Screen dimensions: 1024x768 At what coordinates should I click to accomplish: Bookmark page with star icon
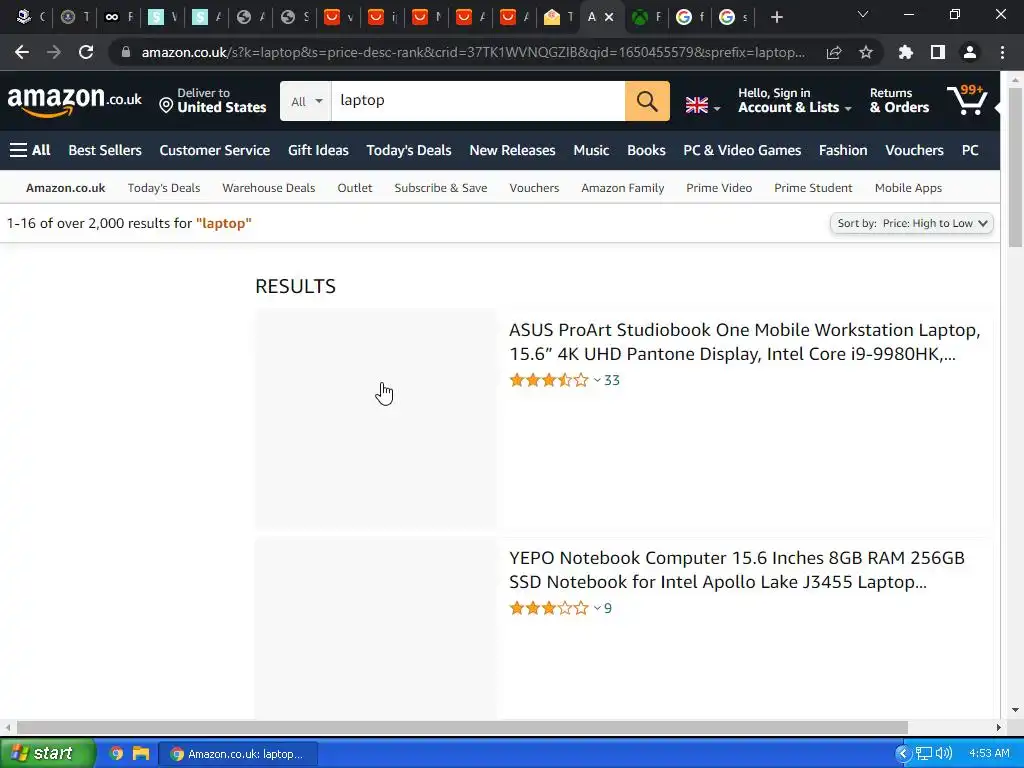pos(865,52)
